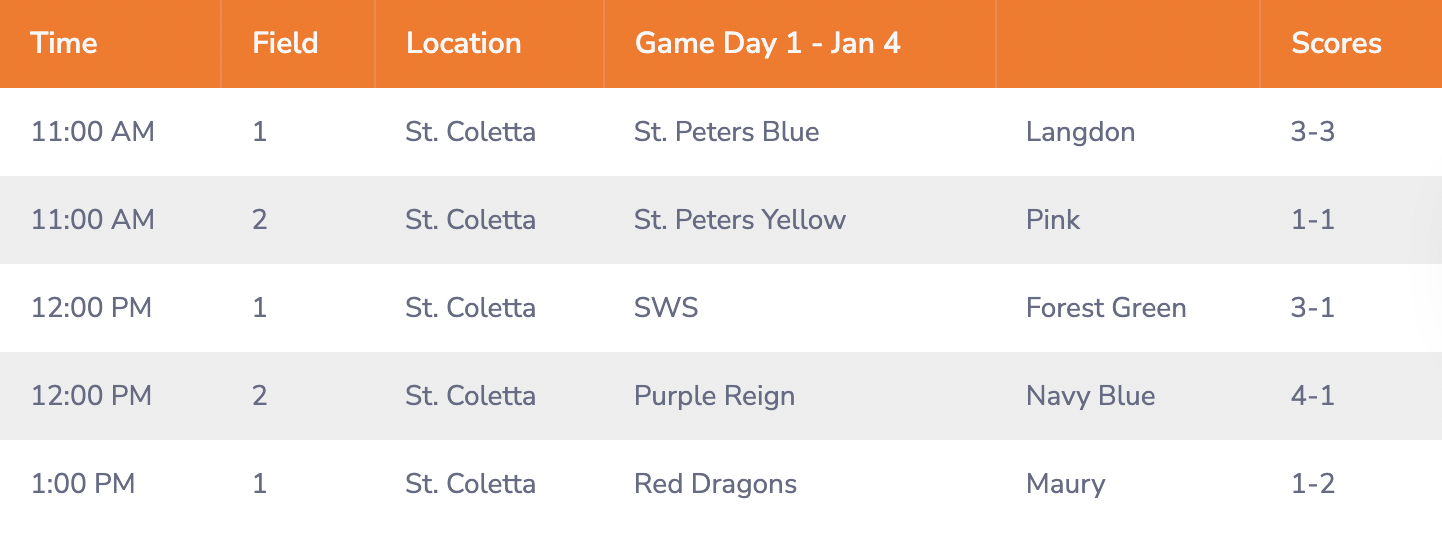
Task: Select the Langdon team name
Action: click(1080, 132)
